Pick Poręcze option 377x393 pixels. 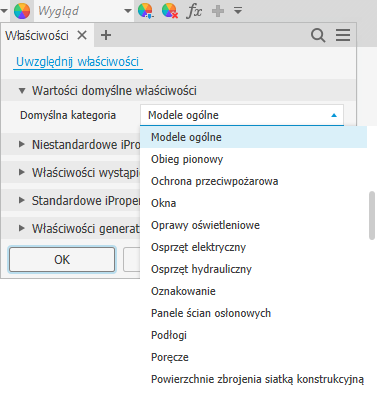(253, 357)
